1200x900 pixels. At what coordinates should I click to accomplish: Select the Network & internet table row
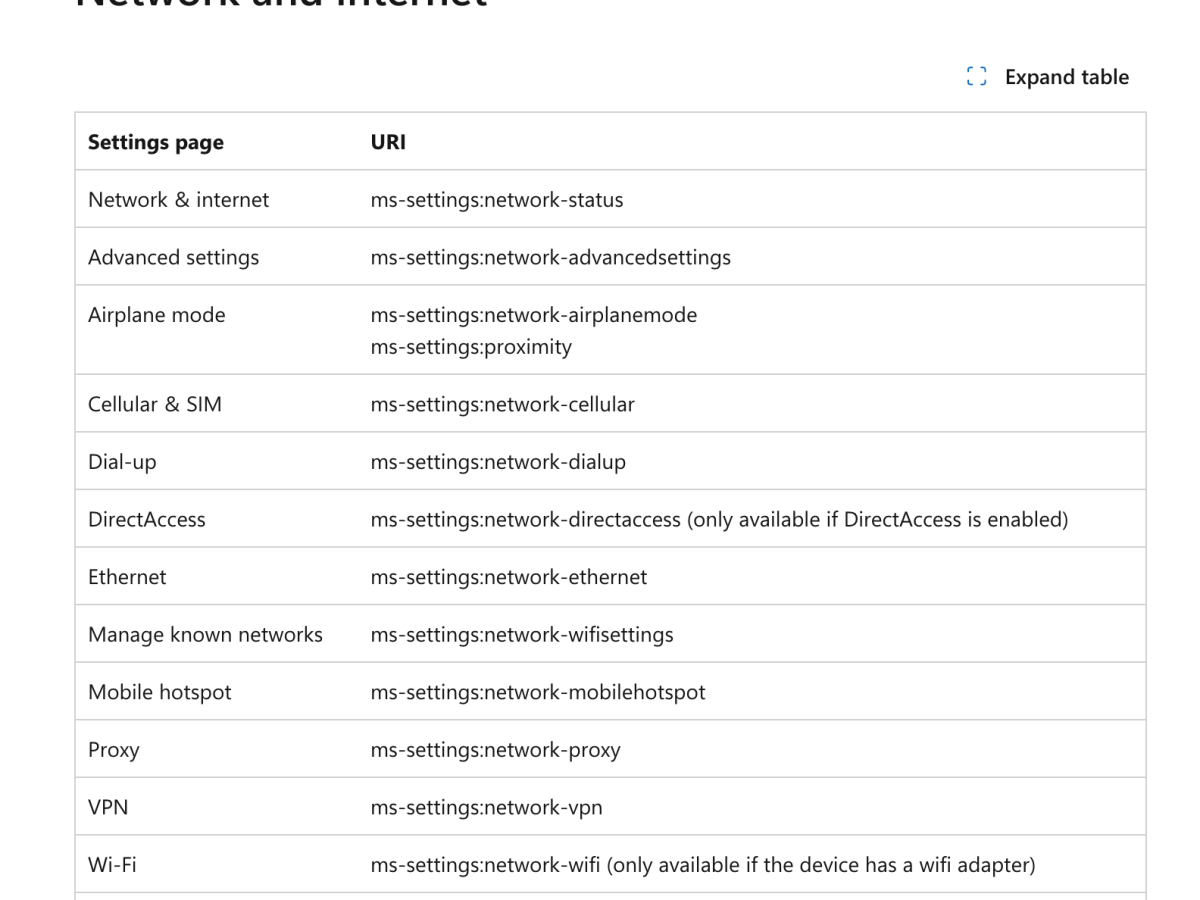[178, 199]
